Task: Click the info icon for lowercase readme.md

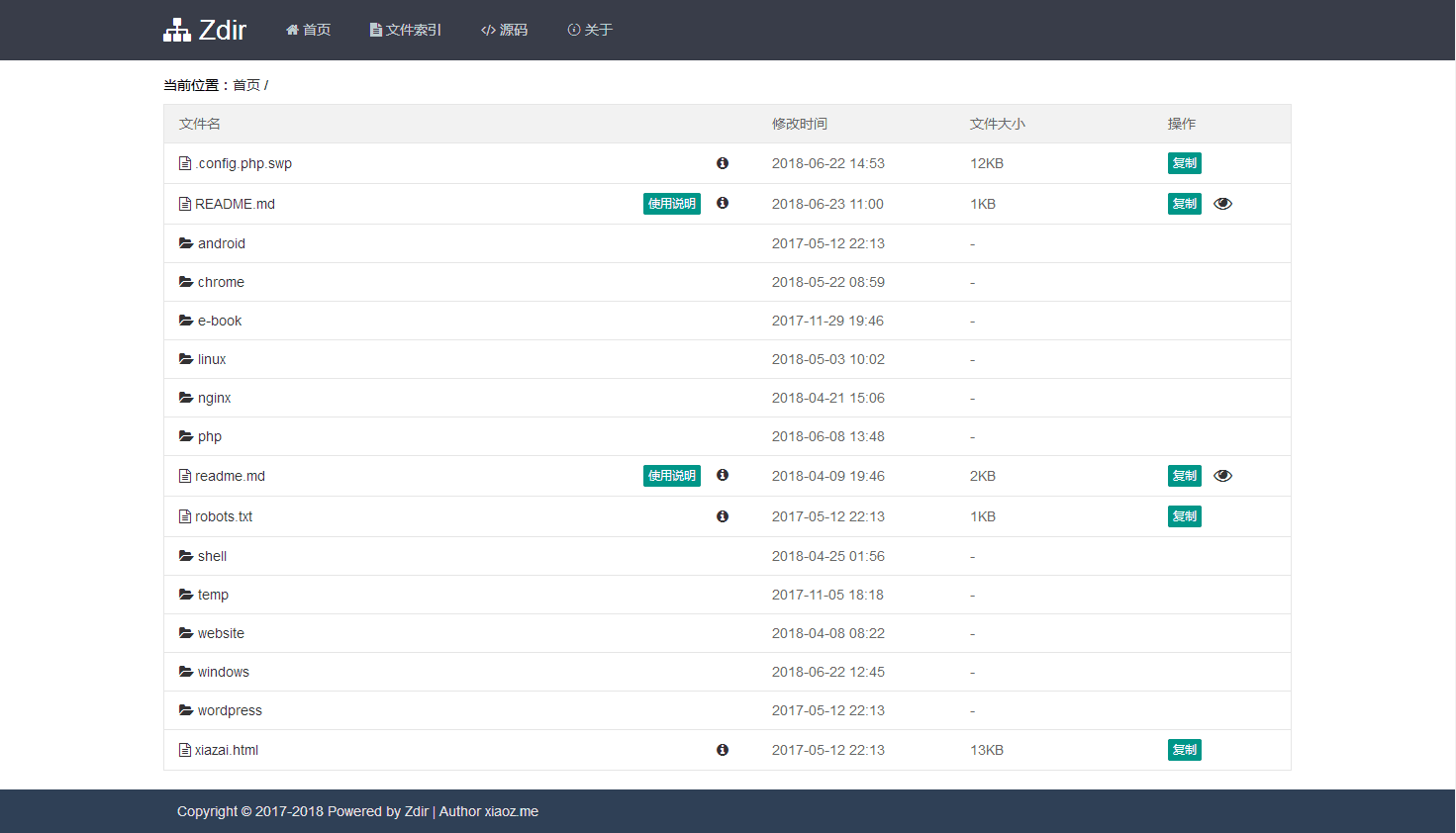Action: (723, 475)
